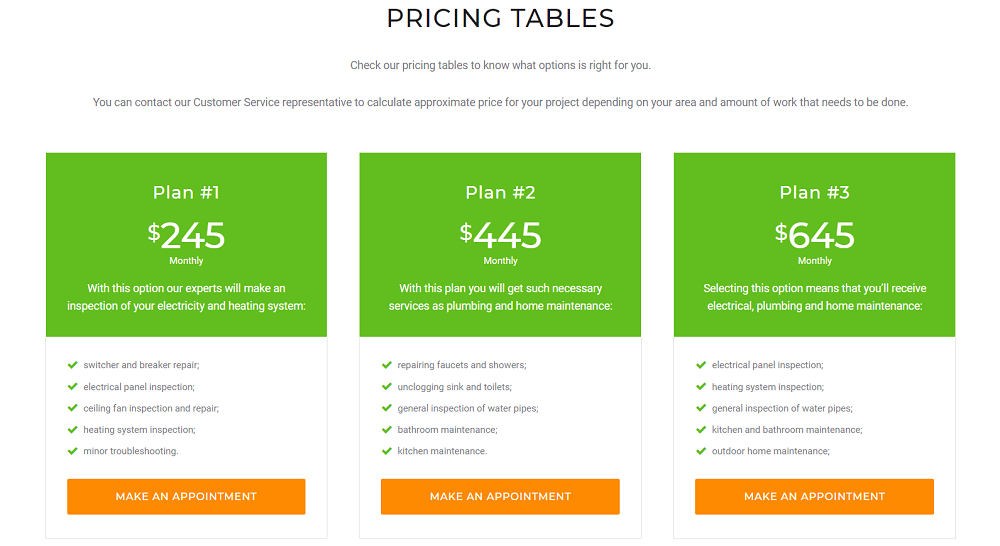This screenshot has width=1000, height=546.
Task: Click the heating system inspection item in Plan #1
Action: pos(139,430)
